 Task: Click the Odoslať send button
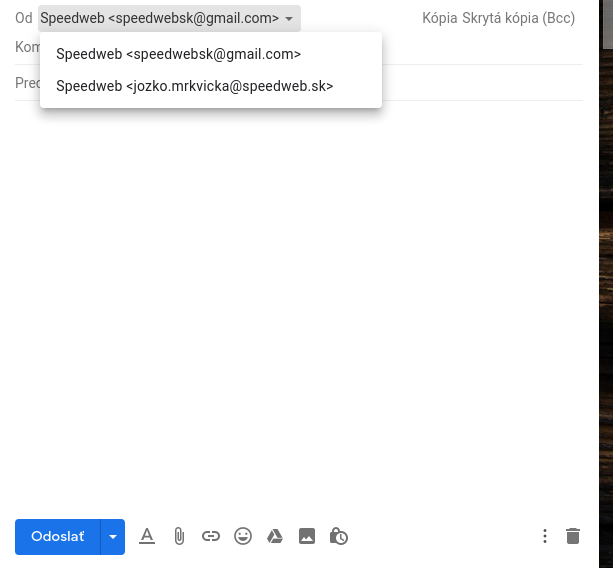pyautogui.click(x=58, y=537)
